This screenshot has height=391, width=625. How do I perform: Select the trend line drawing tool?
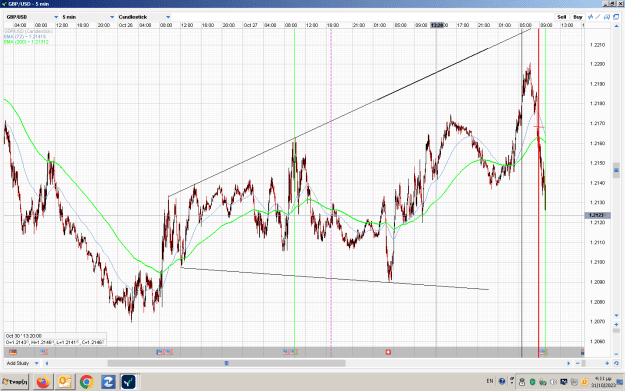click(x=598, y=17)
